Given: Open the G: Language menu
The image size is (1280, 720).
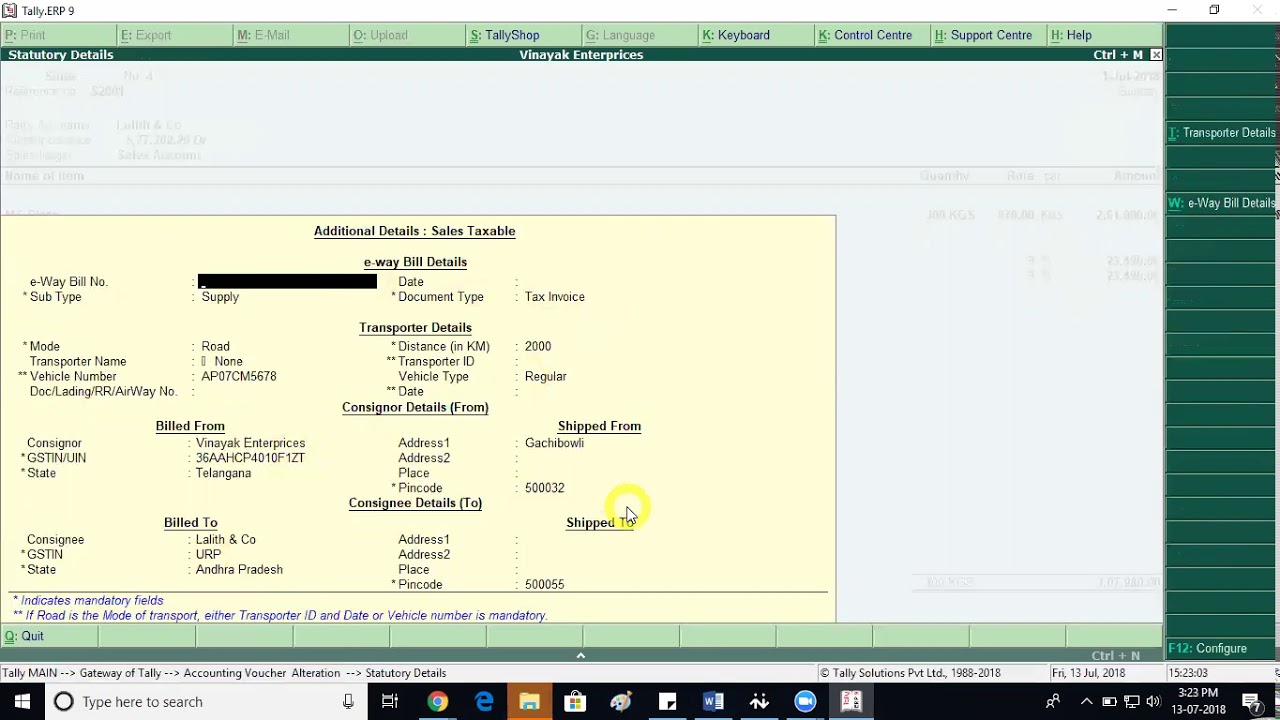Looking at the screenshot, I should (638, 35).
